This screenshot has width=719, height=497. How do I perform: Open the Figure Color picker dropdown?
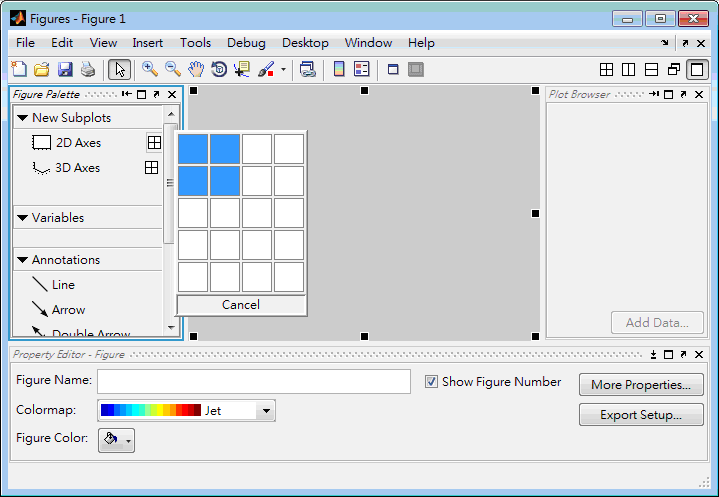point(116,440)
